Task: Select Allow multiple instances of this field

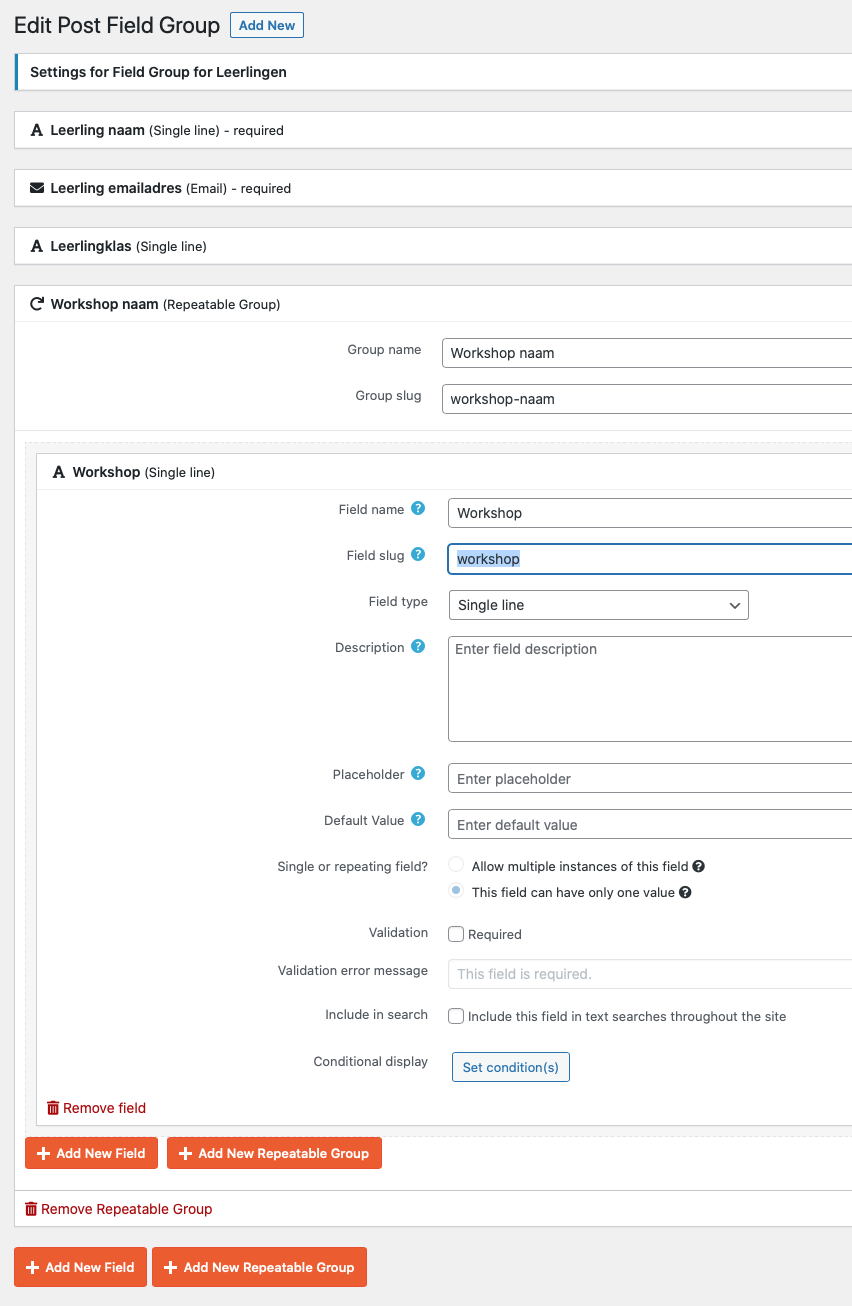Action: pyautogui.click(x=456, y=865)
